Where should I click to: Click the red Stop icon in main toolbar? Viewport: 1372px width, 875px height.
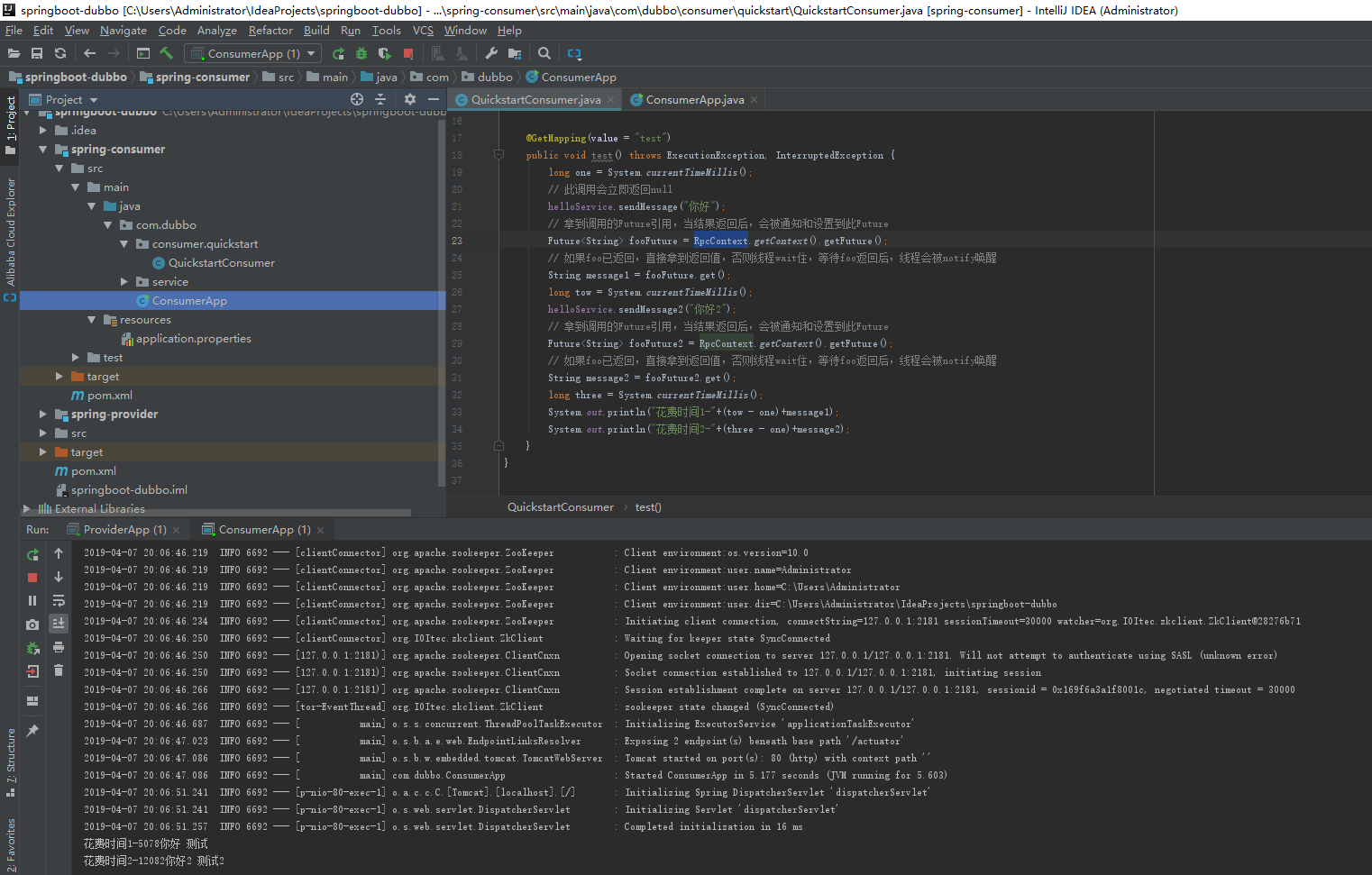pos(408,54)
